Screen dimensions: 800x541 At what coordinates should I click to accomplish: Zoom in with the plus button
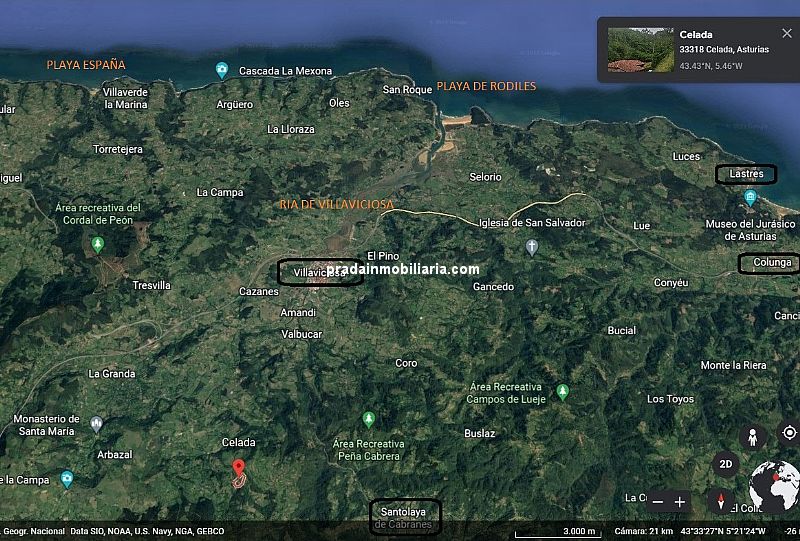[680, 502]
